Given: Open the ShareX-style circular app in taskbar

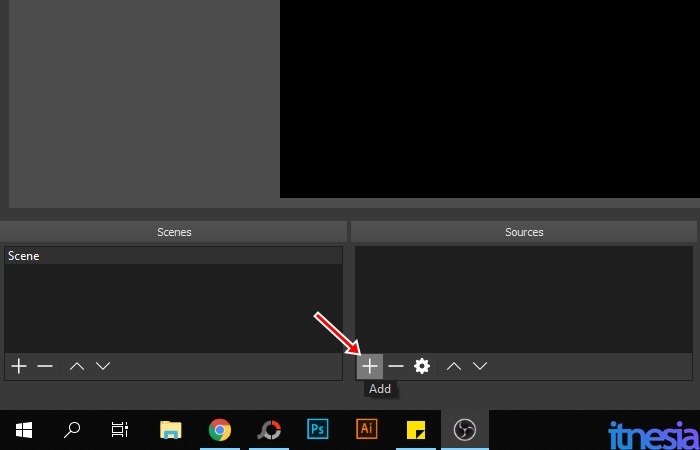Looking at the screenshot, I should [x=269, y=430].
